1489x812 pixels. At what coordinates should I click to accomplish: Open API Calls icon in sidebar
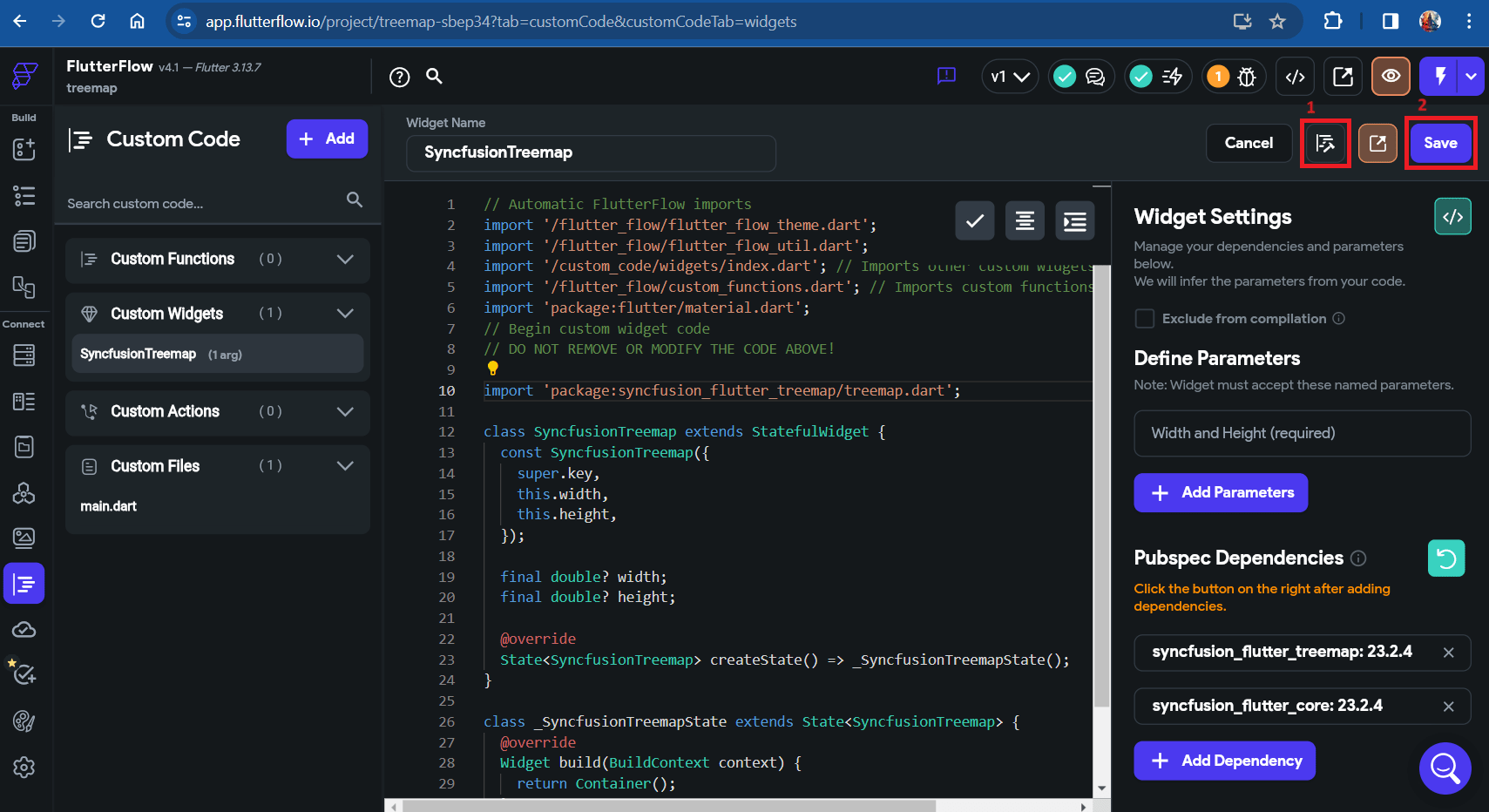pos(24,493)
